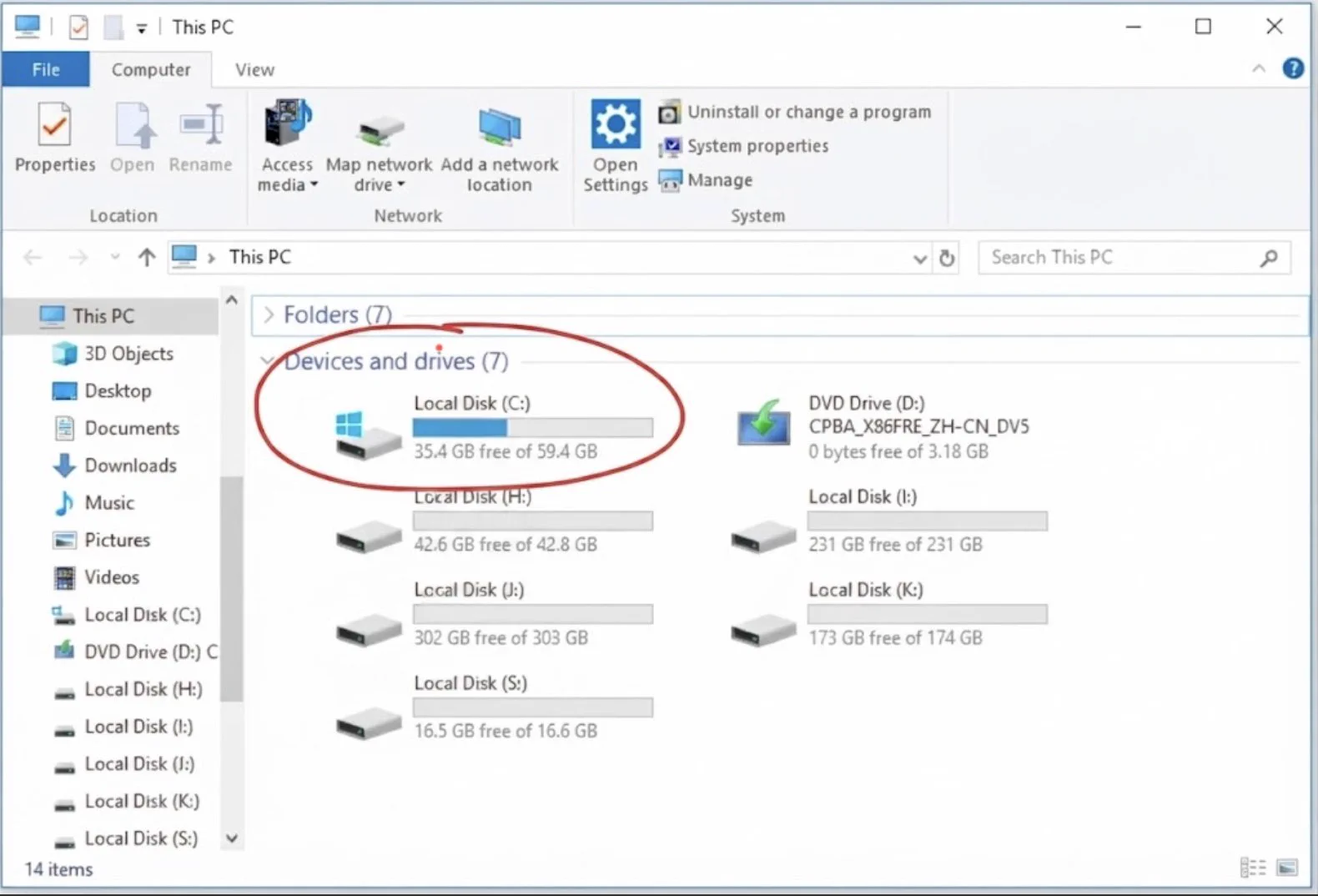The image size is (1318, 896).
Task: Click the Local Disk (C:) usage bar
Action: click(533, 428)
